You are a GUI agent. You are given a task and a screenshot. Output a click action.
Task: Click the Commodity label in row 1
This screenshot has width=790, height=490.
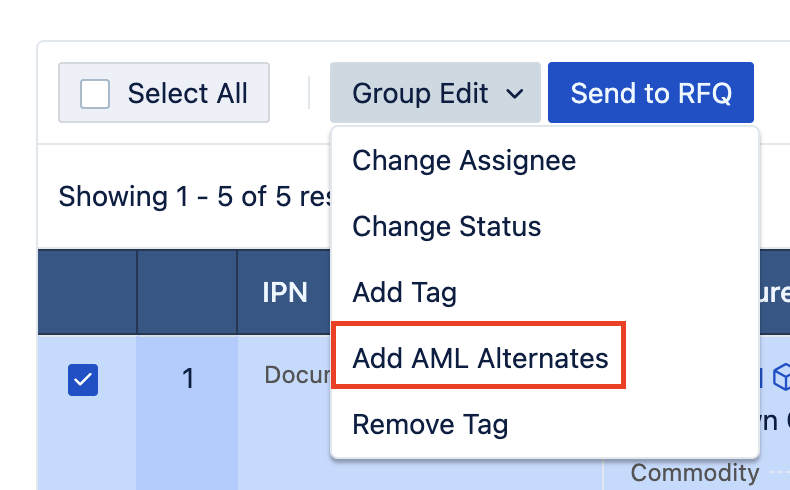(694, 473)
